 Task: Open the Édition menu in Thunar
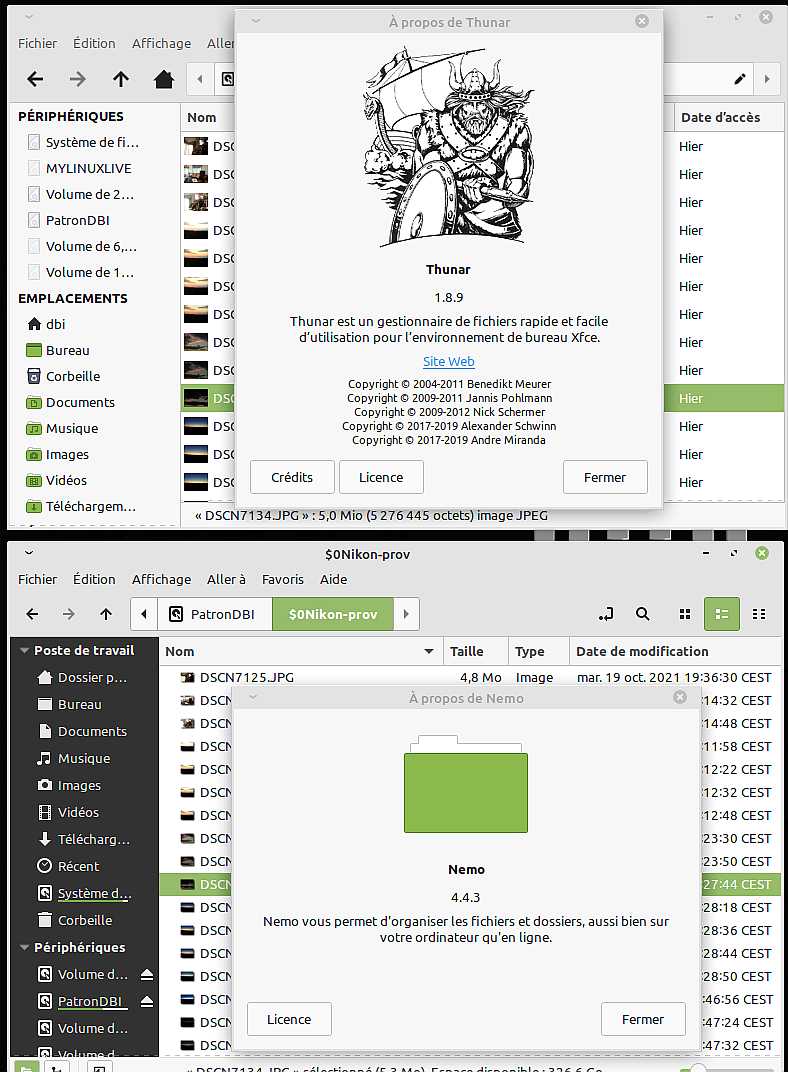94,43
